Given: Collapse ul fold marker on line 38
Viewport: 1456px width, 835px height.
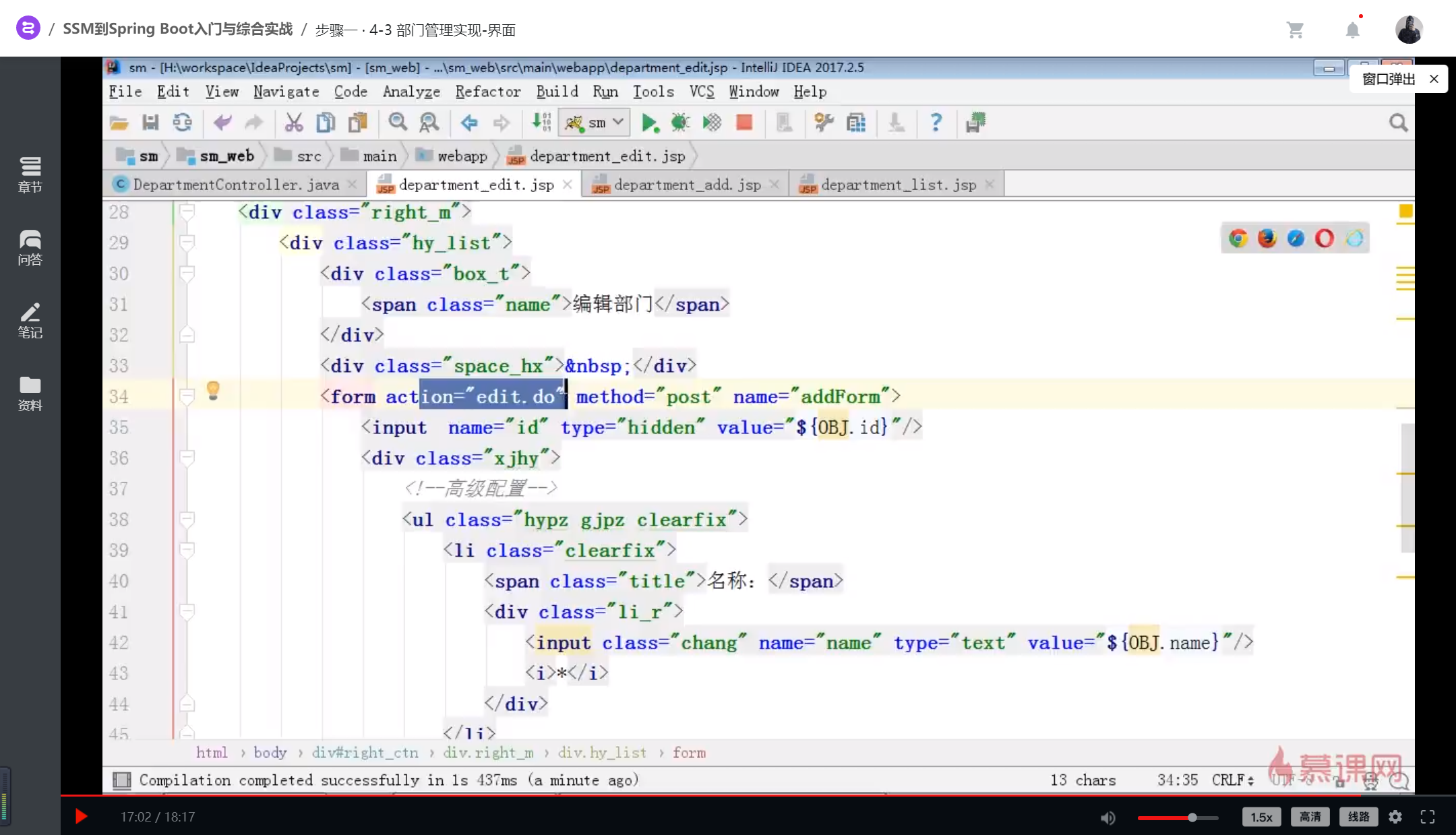Looking at the screenshot, I should [x=187, y=519].
